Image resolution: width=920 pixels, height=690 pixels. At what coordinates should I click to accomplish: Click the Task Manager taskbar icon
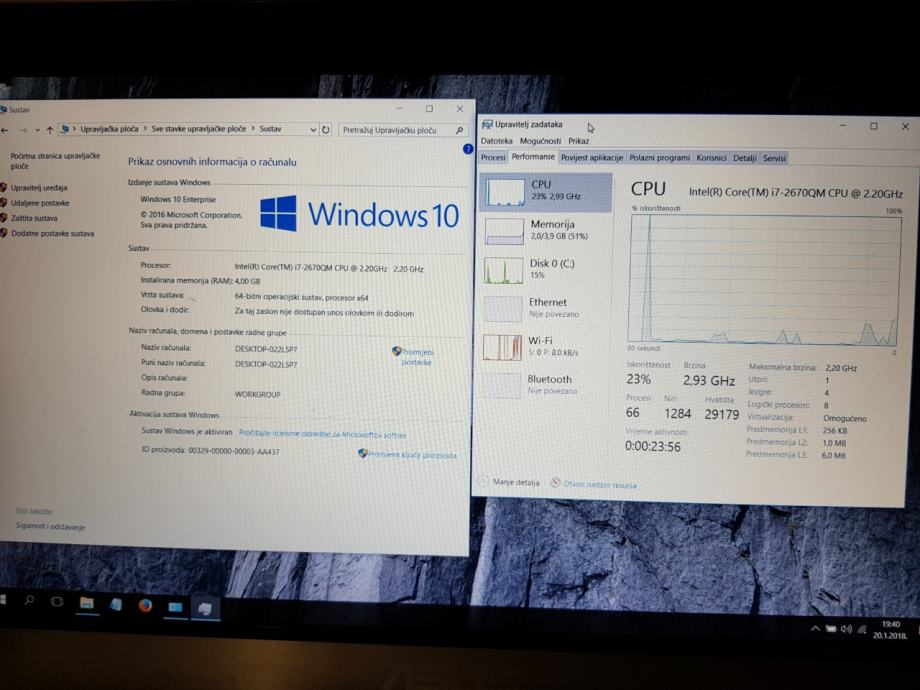(205, 608)
